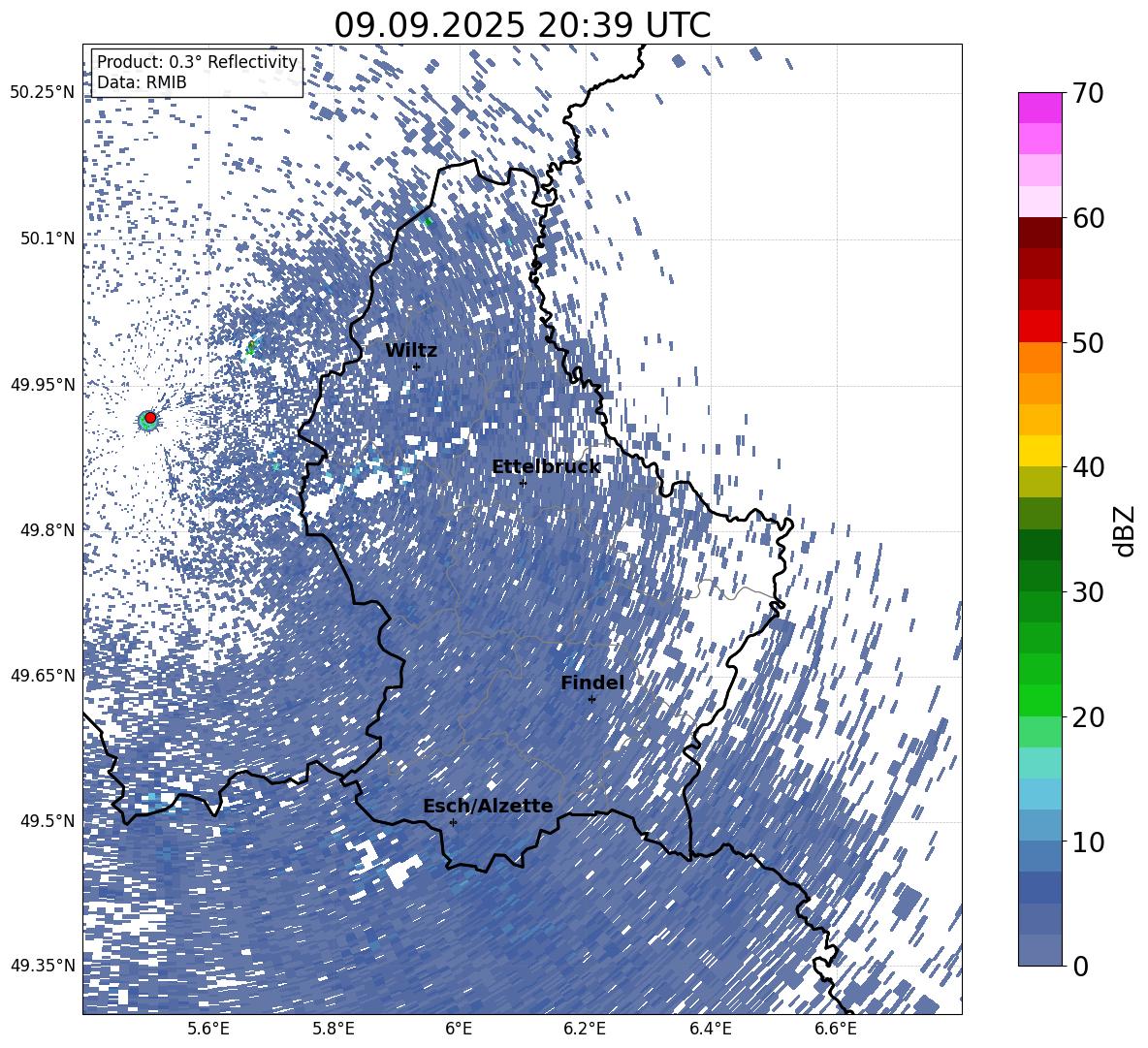The image size is (1148, 1048).
Task: Click the colorbar tick label 30
Action: [x=1088, y=591]
